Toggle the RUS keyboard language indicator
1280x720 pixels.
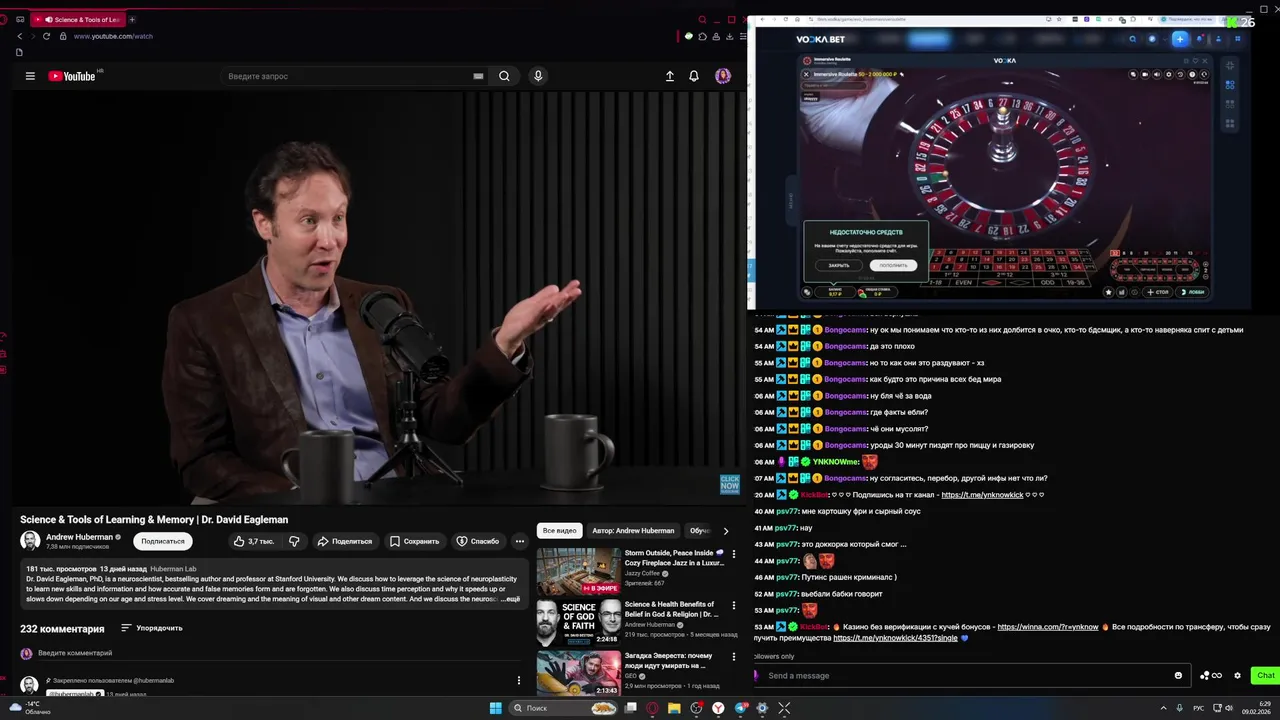[1199, 708]
